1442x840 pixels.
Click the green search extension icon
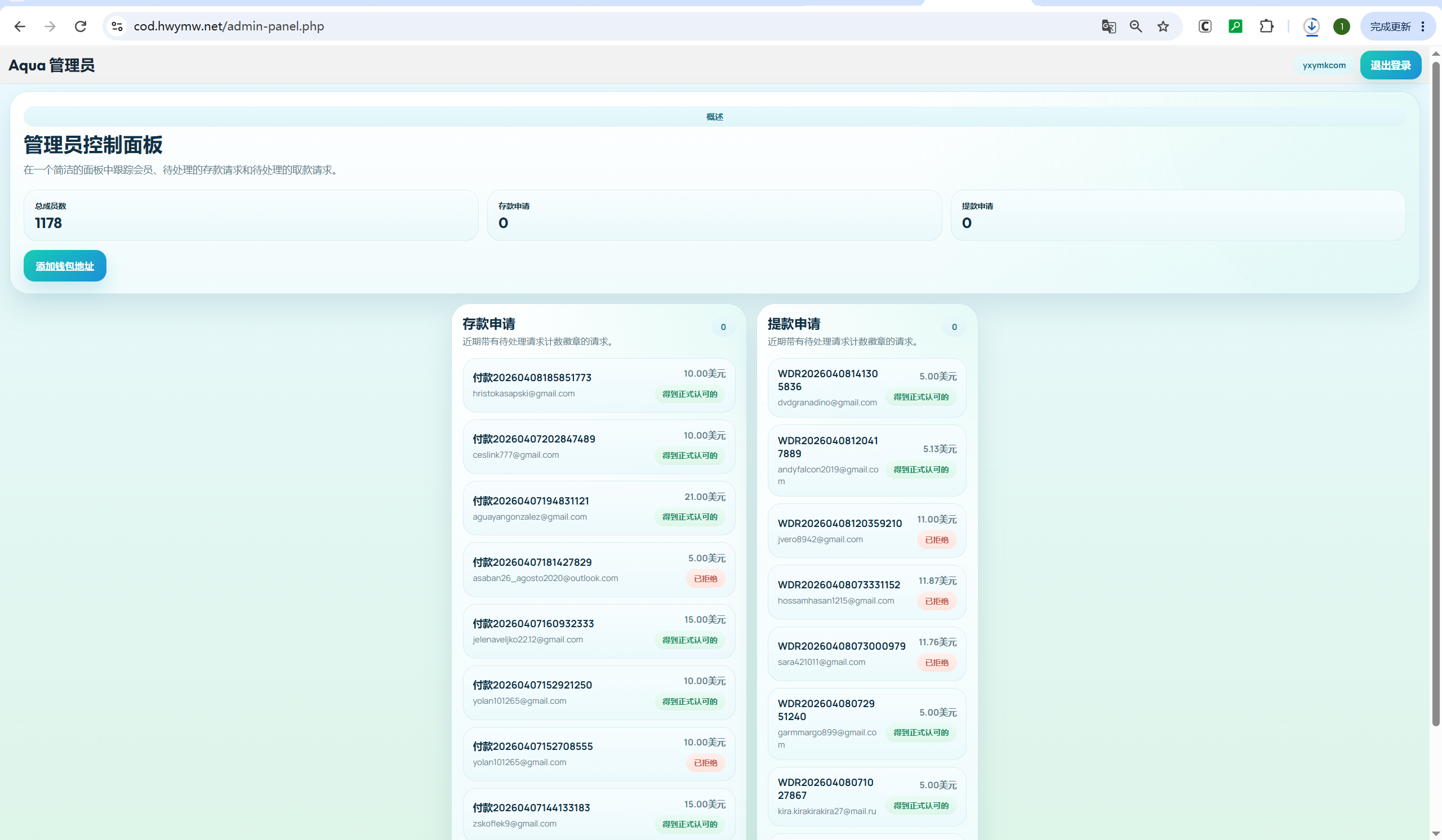click(x=1235, y=26)
